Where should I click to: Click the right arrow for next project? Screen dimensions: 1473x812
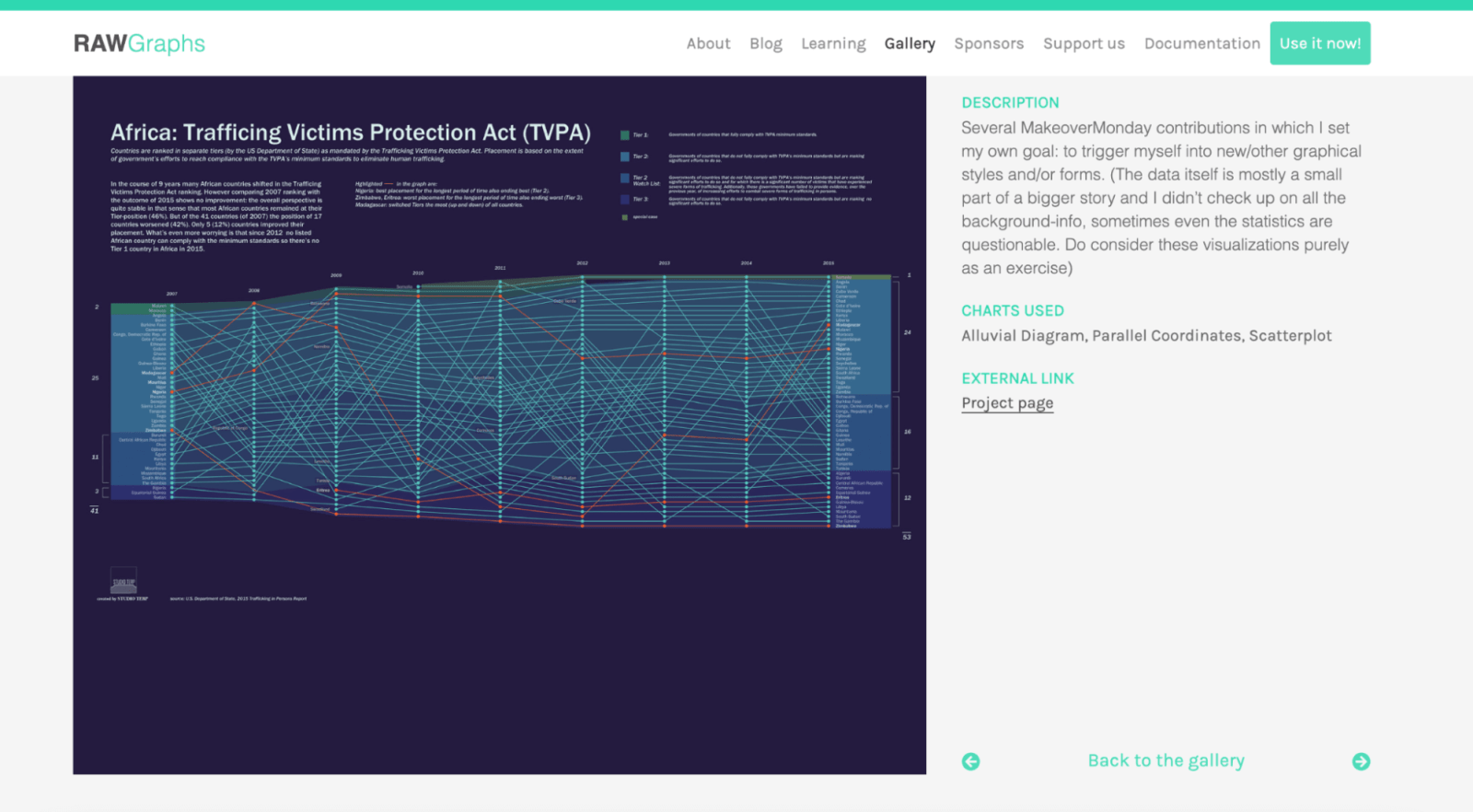[1361, 761]
